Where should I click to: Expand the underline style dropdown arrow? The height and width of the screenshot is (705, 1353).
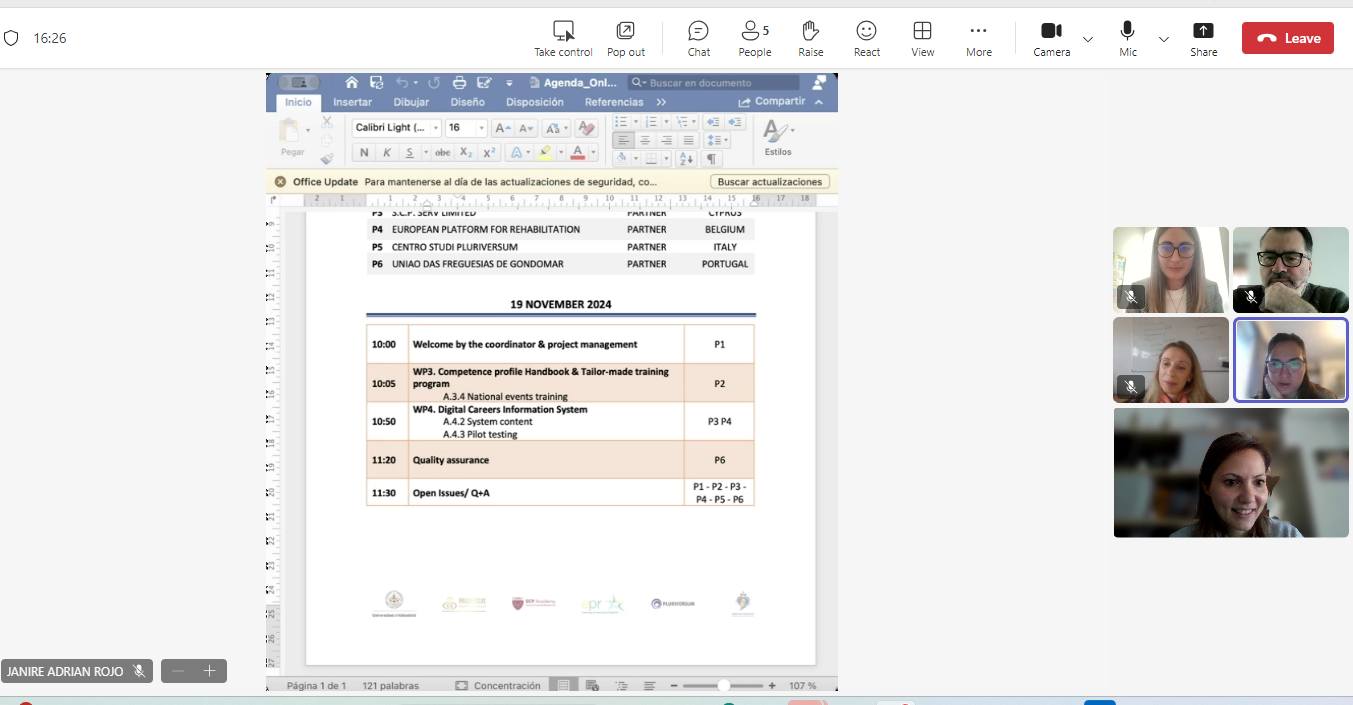[426, 153]
